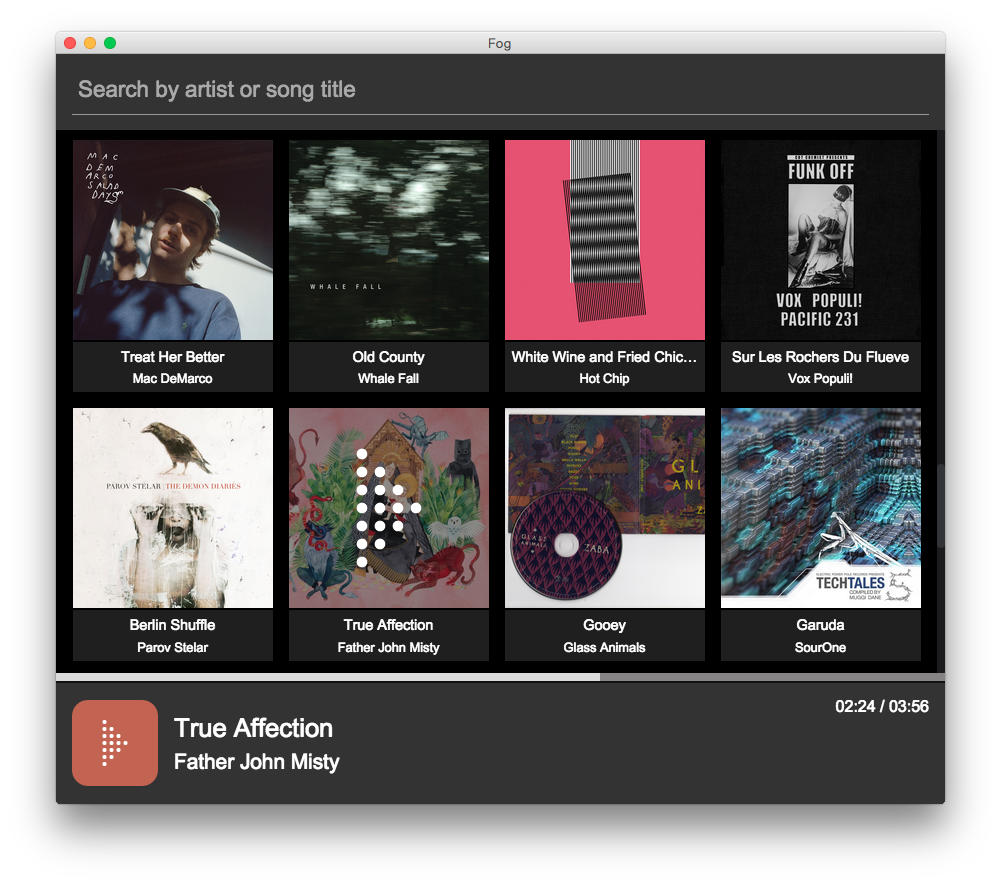
Task: Click the playing animation on True Affection cover
Action: tap(389, 508)
